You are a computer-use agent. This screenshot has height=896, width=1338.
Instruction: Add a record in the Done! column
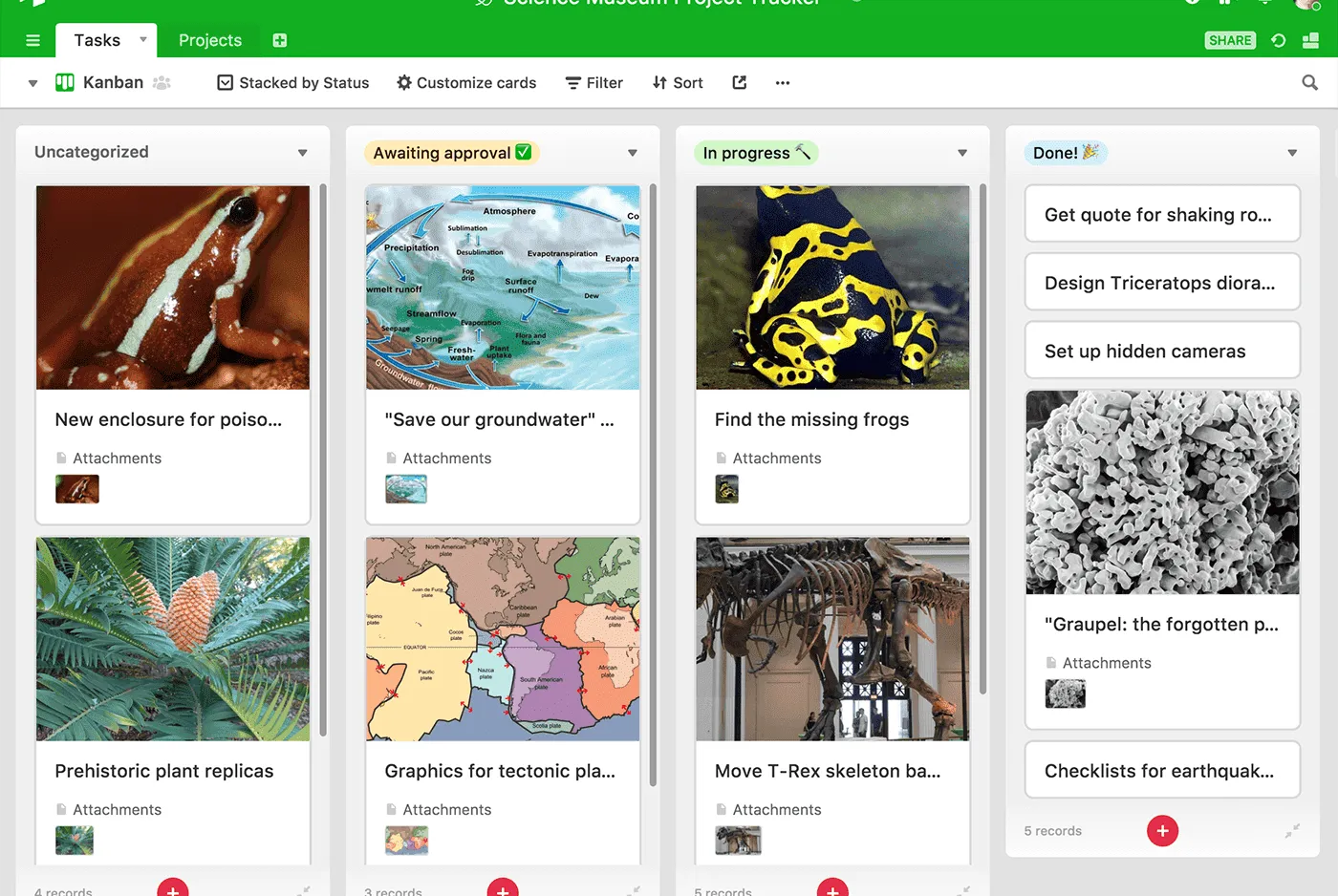point(1162,831)
